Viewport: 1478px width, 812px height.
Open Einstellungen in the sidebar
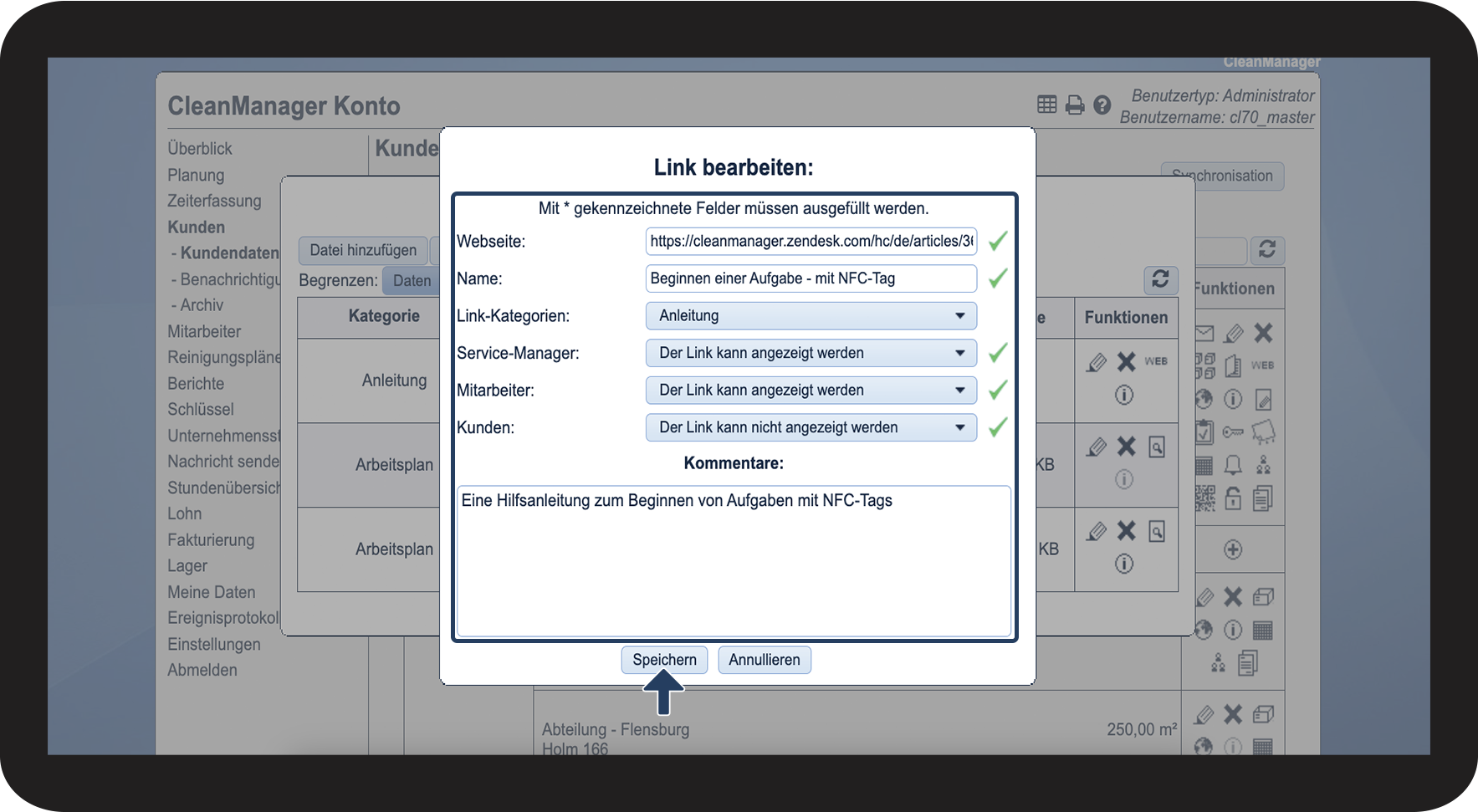[x=214, y=645]
